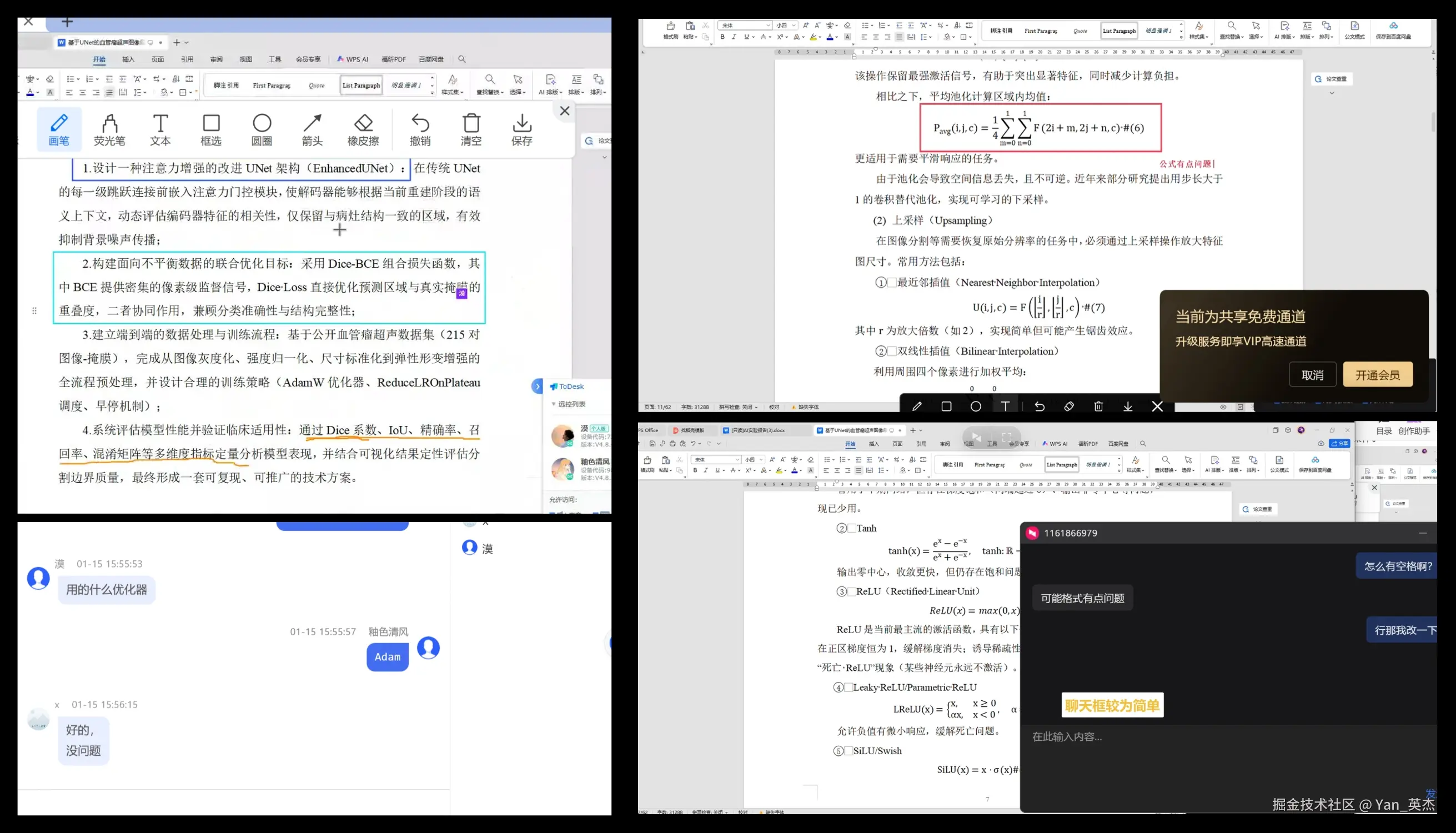This screenshot has height=833, width=1456.
Task: Toggle Bold in the ribbon above the Pavg formula document
Action: click(722, 37)
